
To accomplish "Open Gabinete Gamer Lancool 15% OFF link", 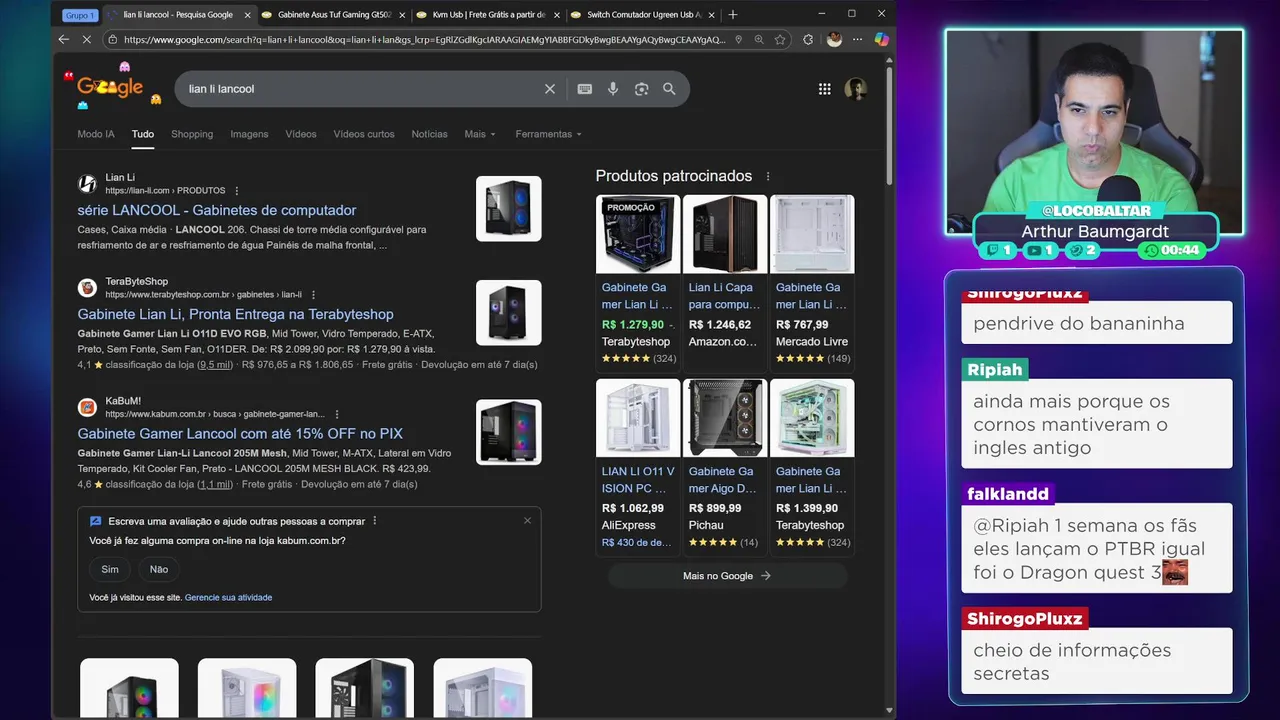I will [x=240, y=433].
